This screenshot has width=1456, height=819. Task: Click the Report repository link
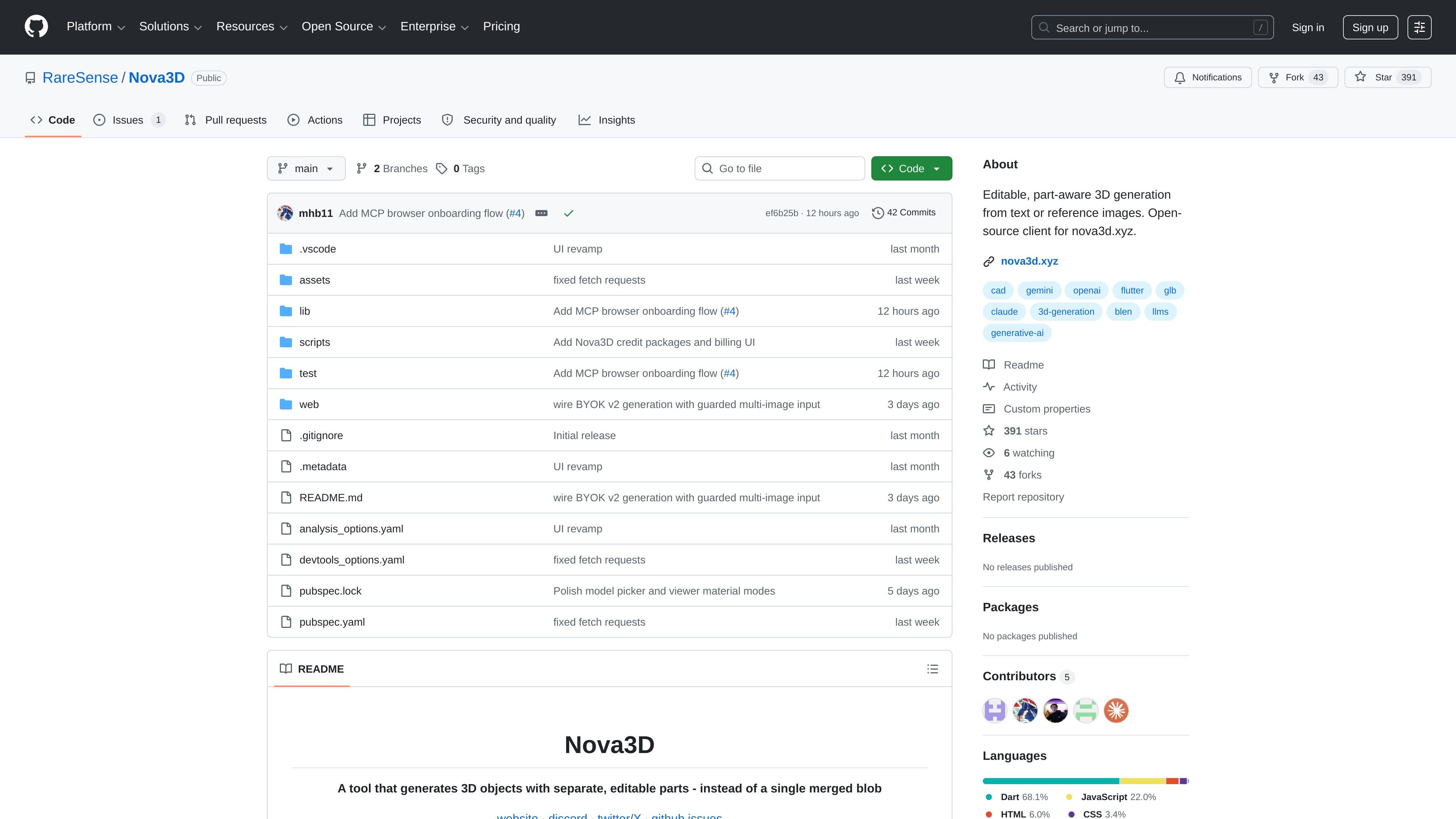pyautogui.click(x=1023, y=497)
